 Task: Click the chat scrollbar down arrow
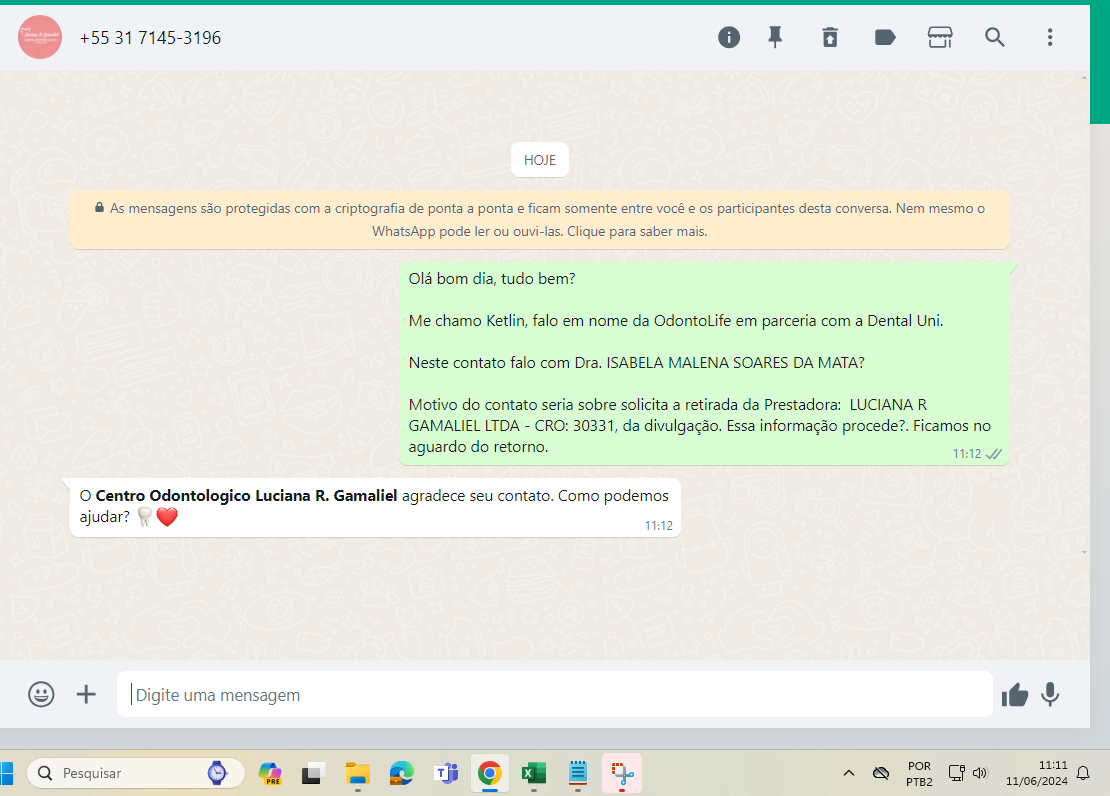point(1085,552)
